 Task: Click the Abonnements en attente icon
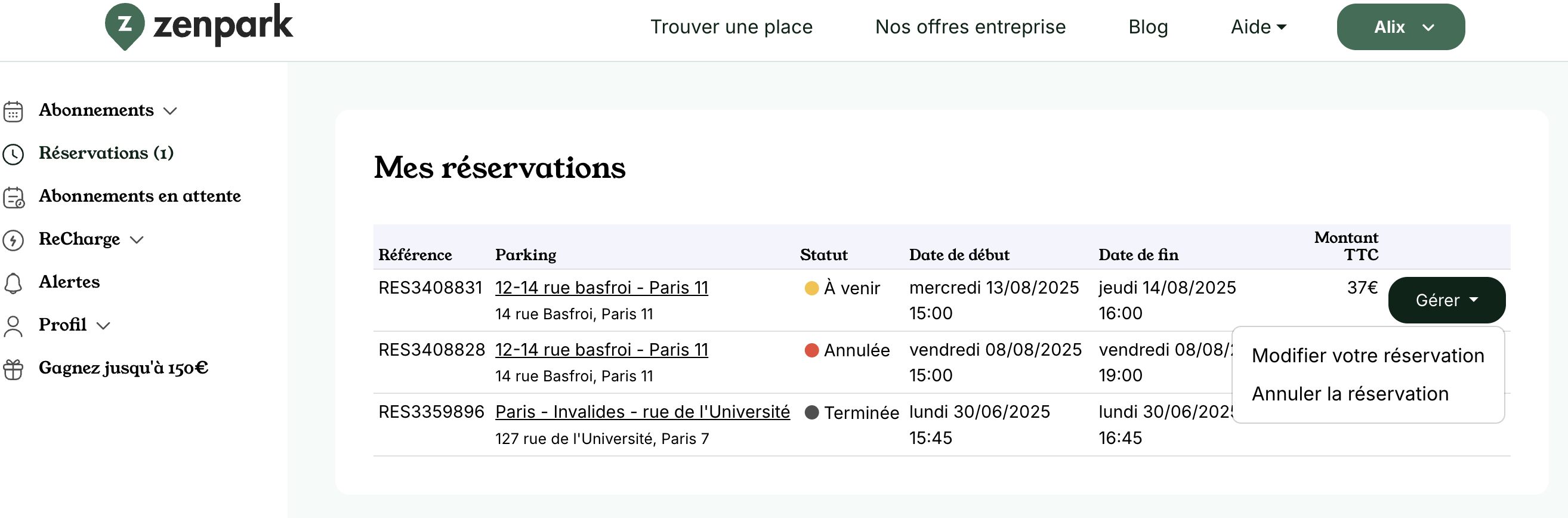tap(13, 197)
